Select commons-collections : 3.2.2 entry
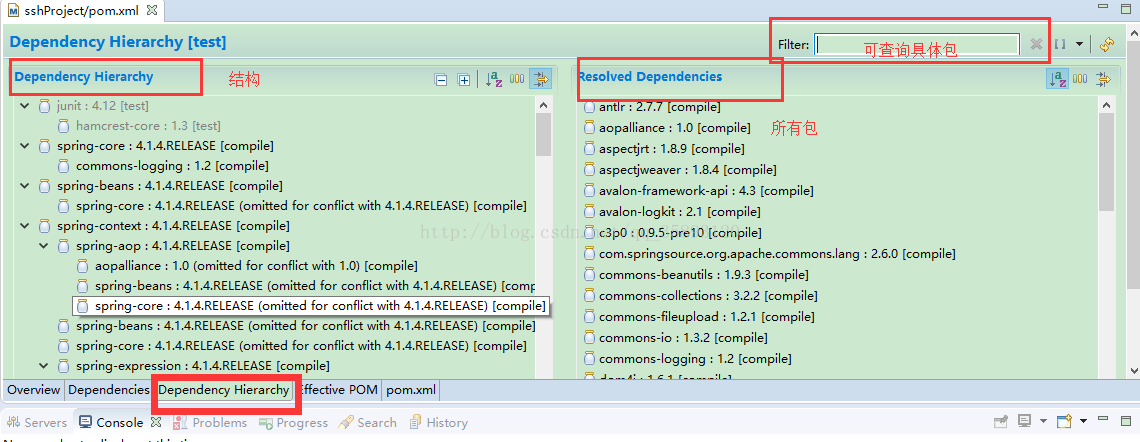 click(708, 297)
